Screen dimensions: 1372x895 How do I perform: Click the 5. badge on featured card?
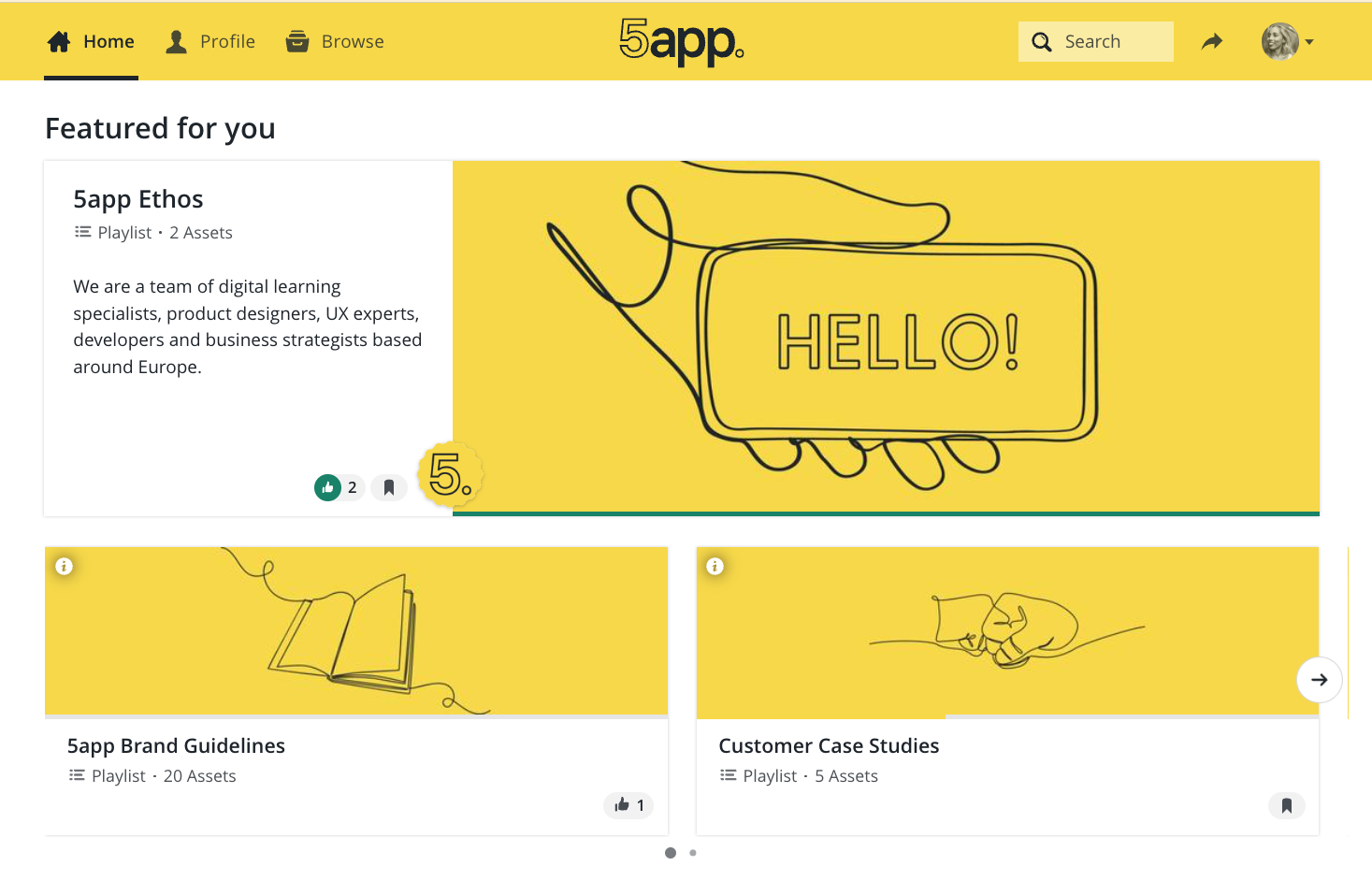click(x=451, y=474)
